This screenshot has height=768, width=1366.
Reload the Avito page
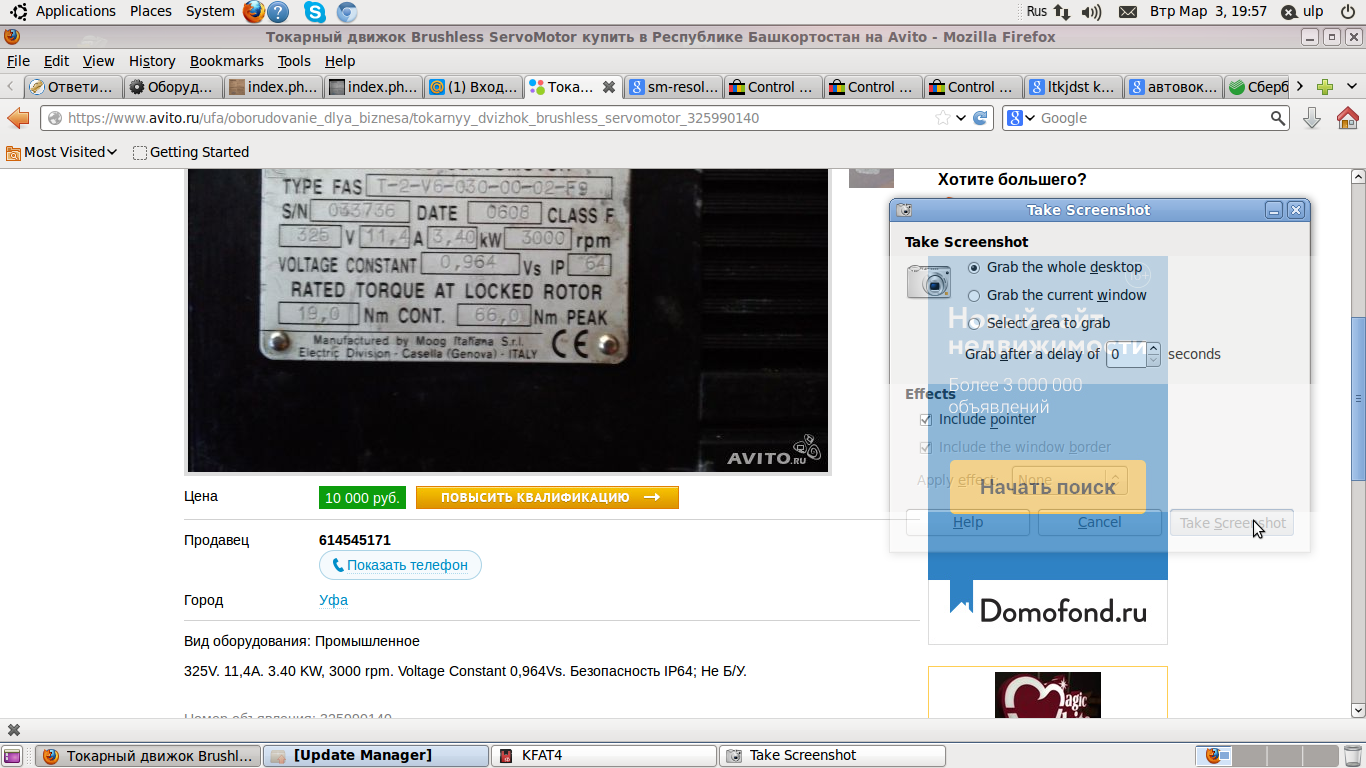coord(981,118)
